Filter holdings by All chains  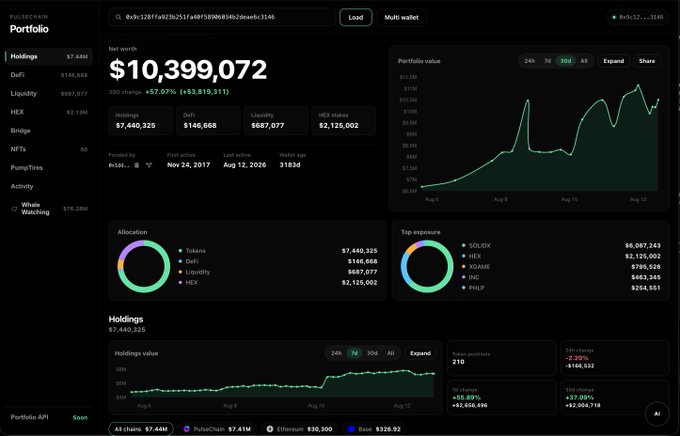coord(141,429)
